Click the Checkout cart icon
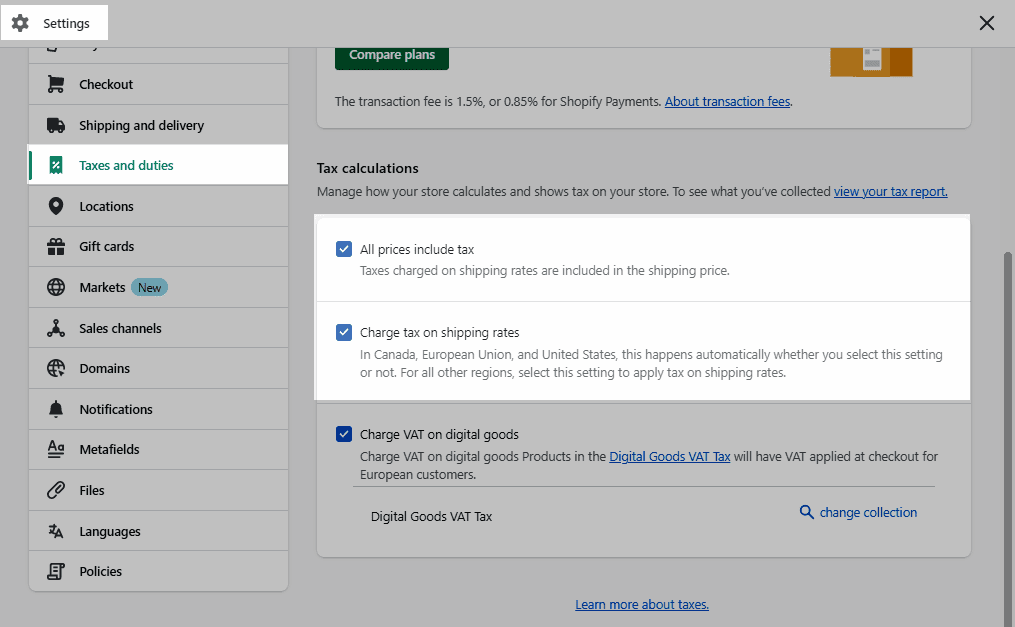 (x=56, y=84)
